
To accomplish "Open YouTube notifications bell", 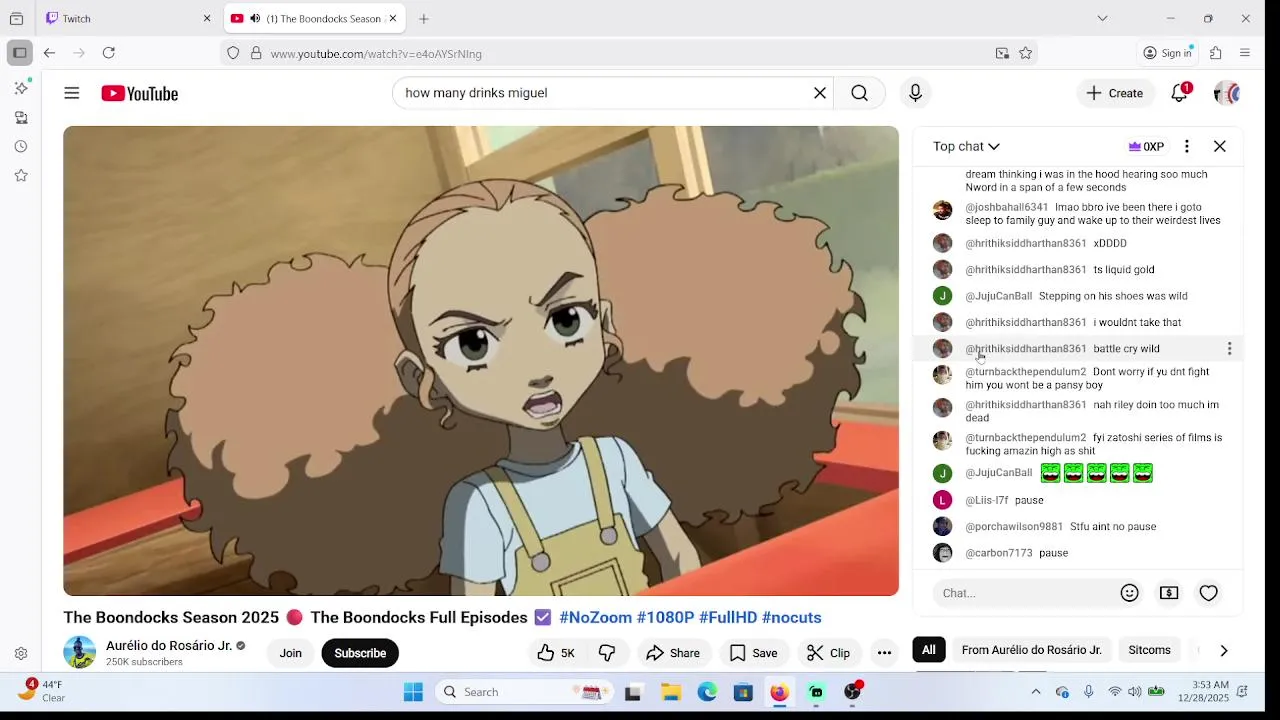I will coord(1180,93).
